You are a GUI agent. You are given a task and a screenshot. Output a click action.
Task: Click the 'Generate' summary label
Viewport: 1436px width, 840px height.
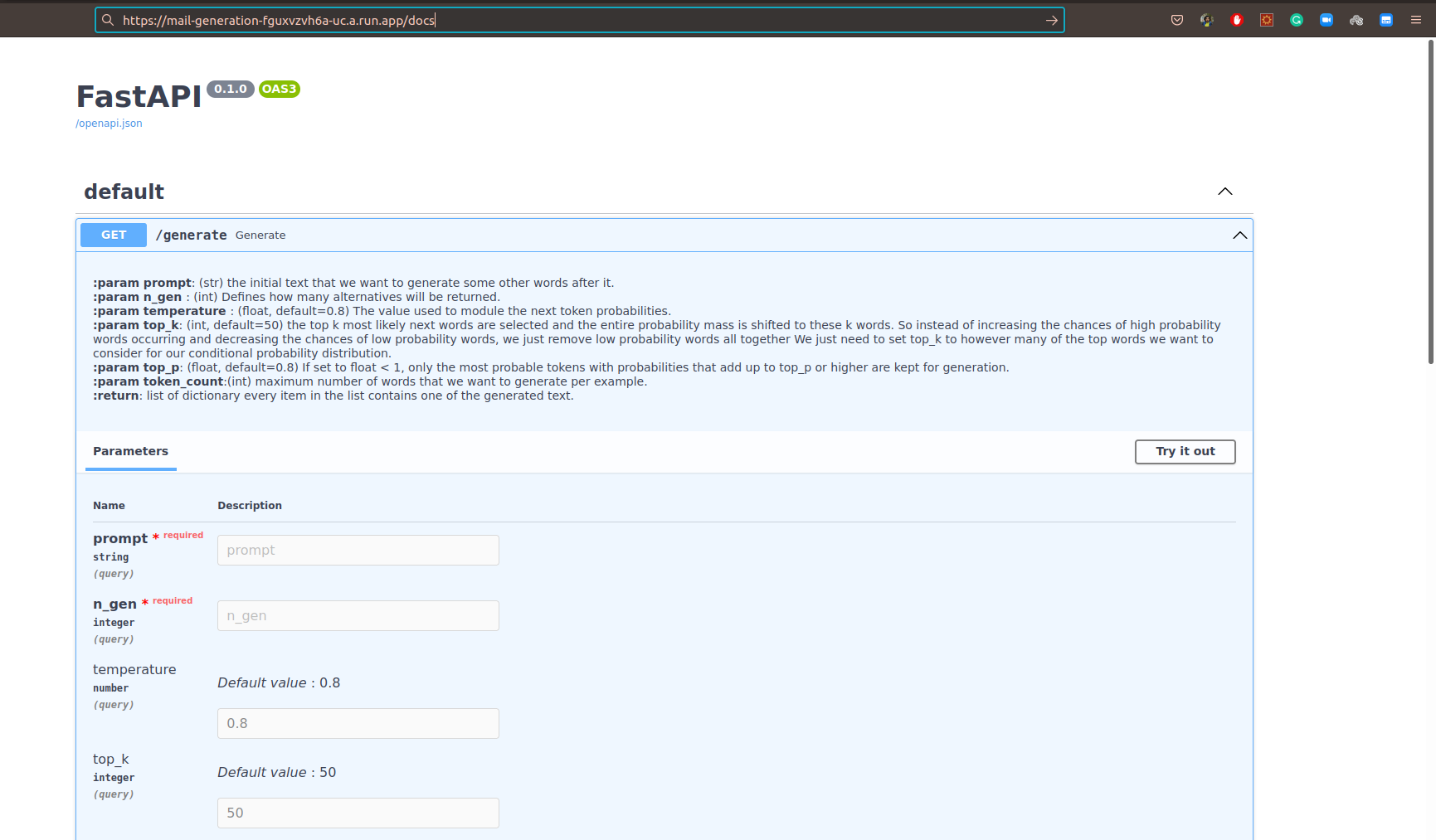coord(260,235)
